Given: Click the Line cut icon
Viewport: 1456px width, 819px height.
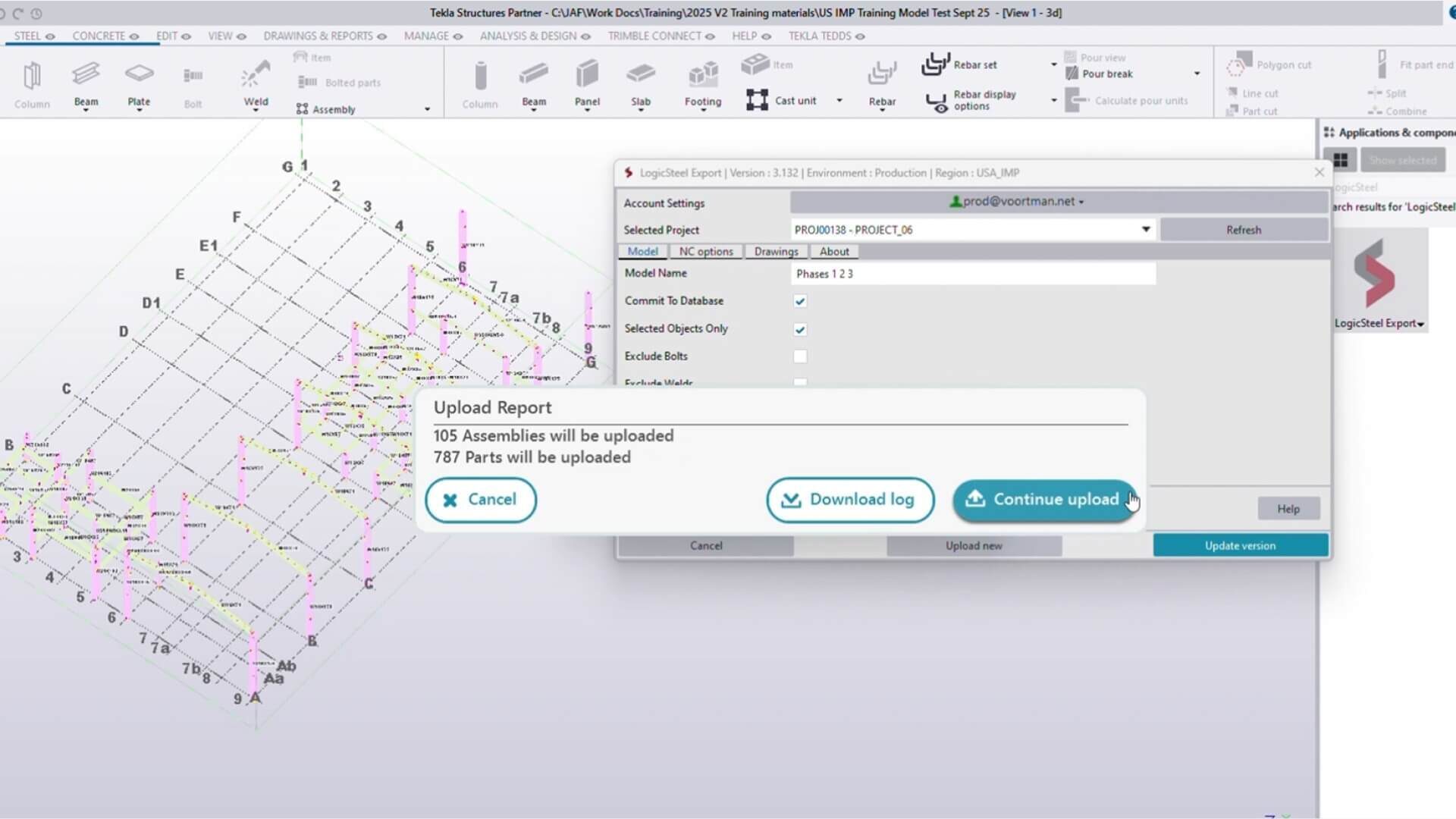Looking at the screenshot, I should point(1232,93).
